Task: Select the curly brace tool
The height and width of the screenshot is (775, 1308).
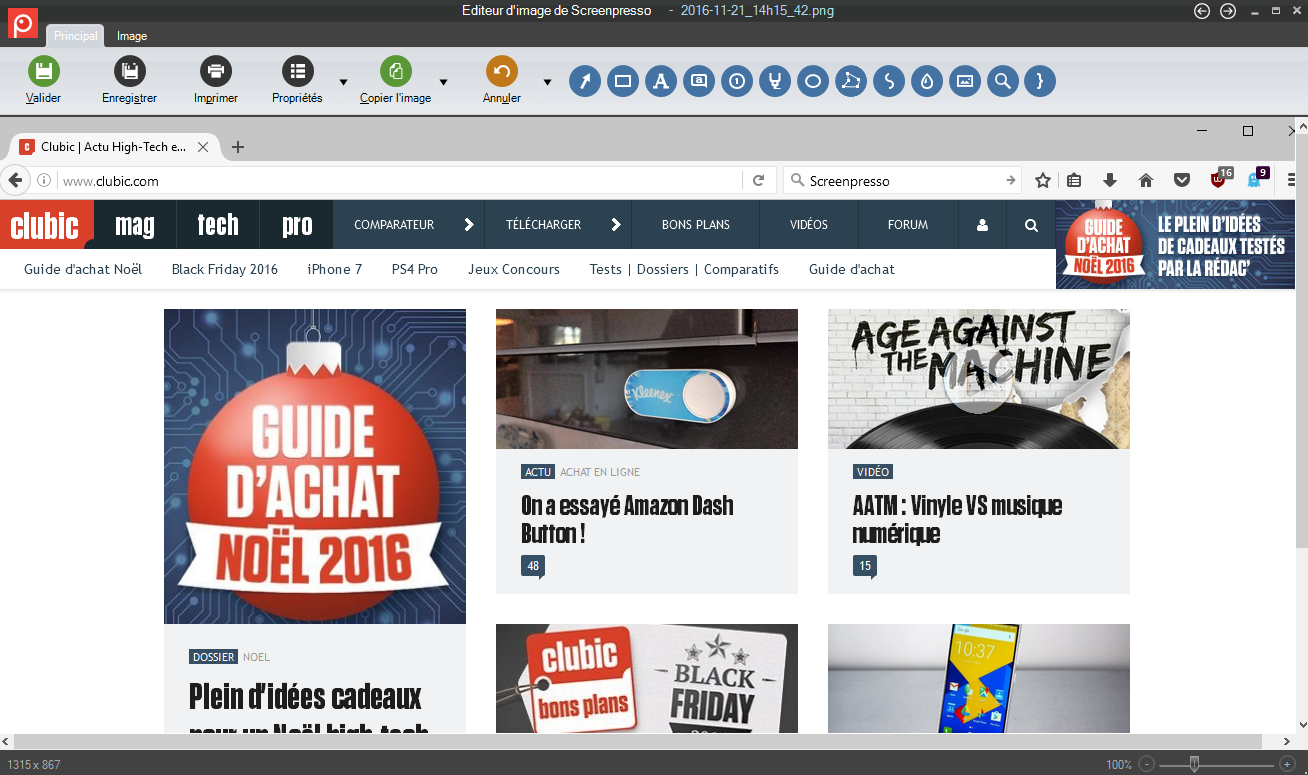Action: [x=1040, y=81]
